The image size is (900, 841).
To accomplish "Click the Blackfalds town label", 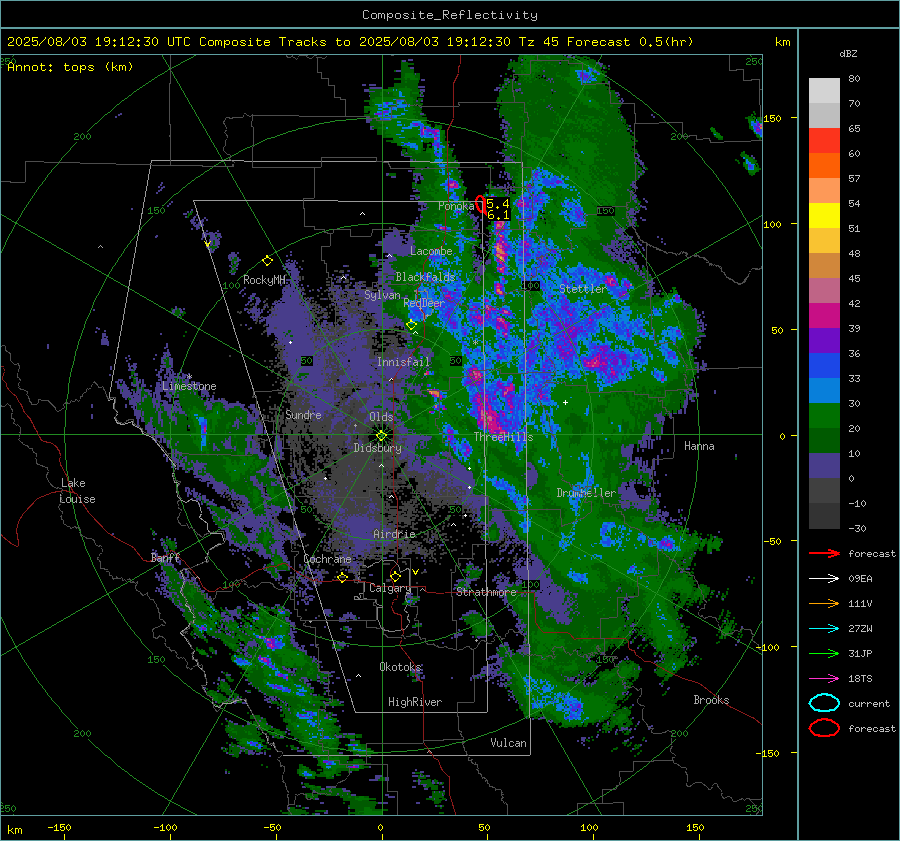I will (x=425, y=277).
